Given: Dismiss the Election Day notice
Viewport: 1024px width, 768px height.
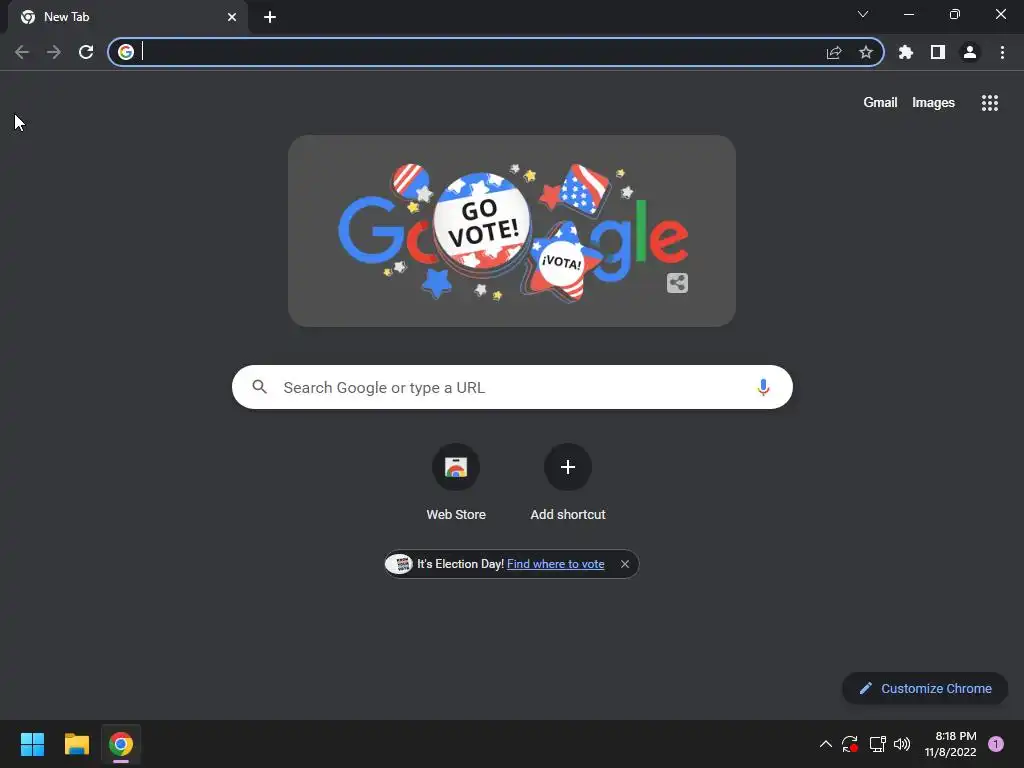Looking at the screenshot, I should 625,564.
